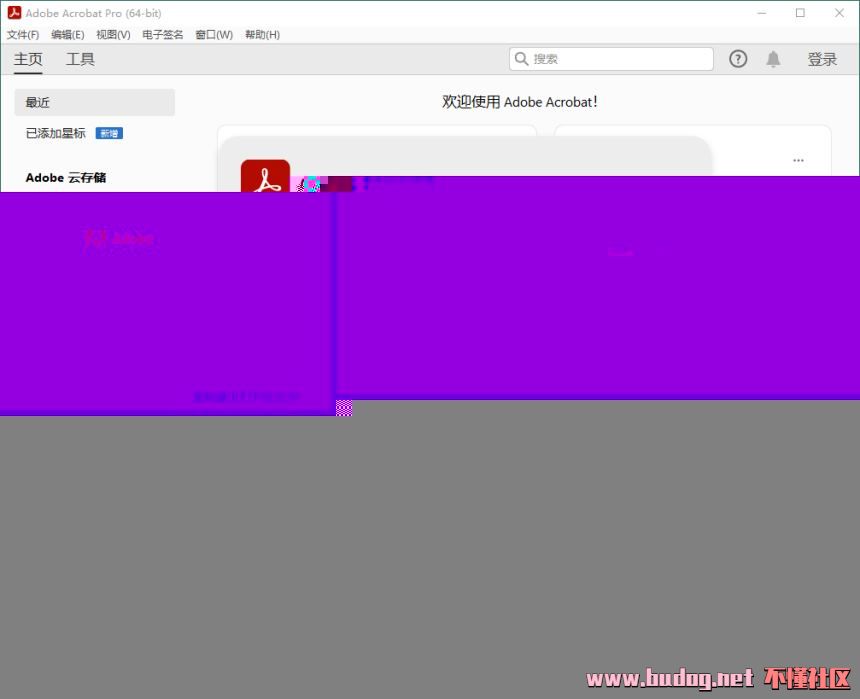Screen dimensions: 860x699
Task: Open the 编辑(E) menu
Action: coord(67,35)
